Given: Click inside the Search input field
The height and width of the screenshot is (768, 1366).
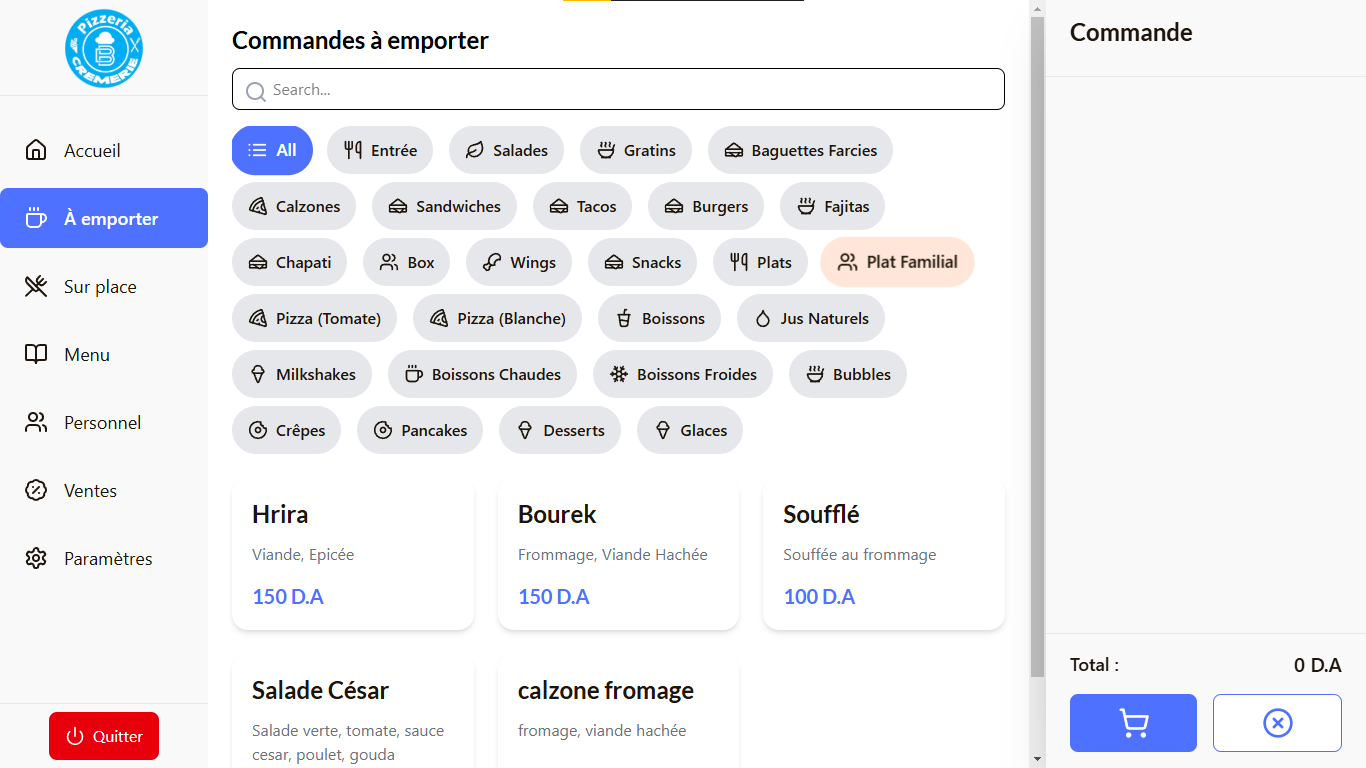Looking at the screenshot, I should (630, 90).
